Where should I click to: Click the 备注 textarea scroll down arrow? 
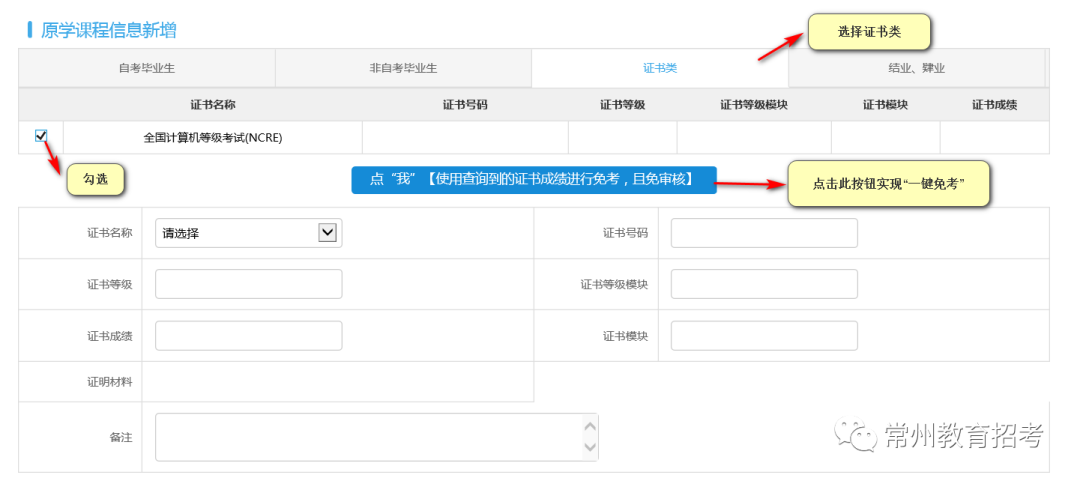coord(590,448)
